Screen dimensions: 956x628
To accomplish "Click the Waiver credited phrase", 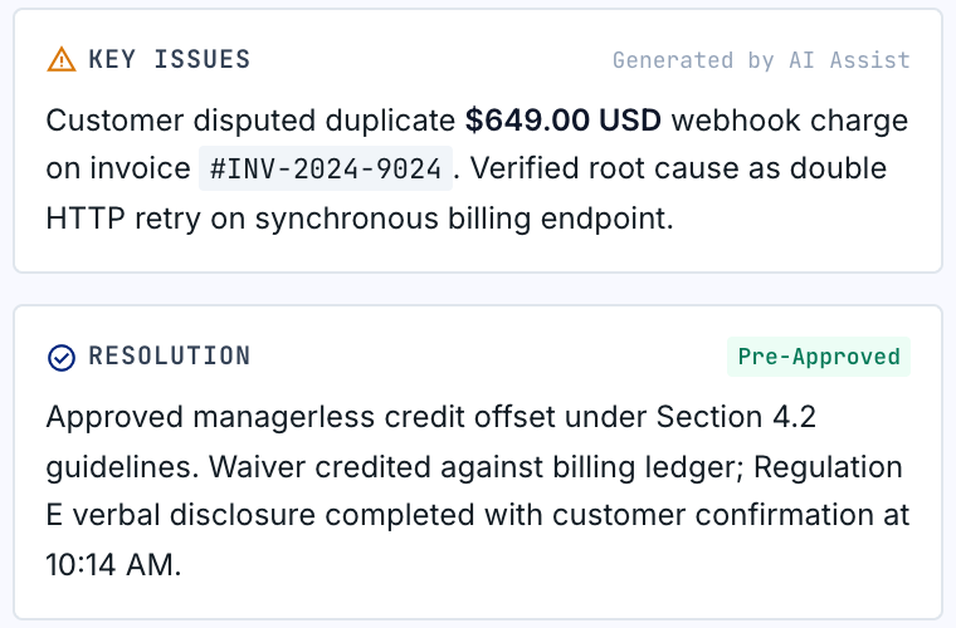I will (x=319, y=468).
